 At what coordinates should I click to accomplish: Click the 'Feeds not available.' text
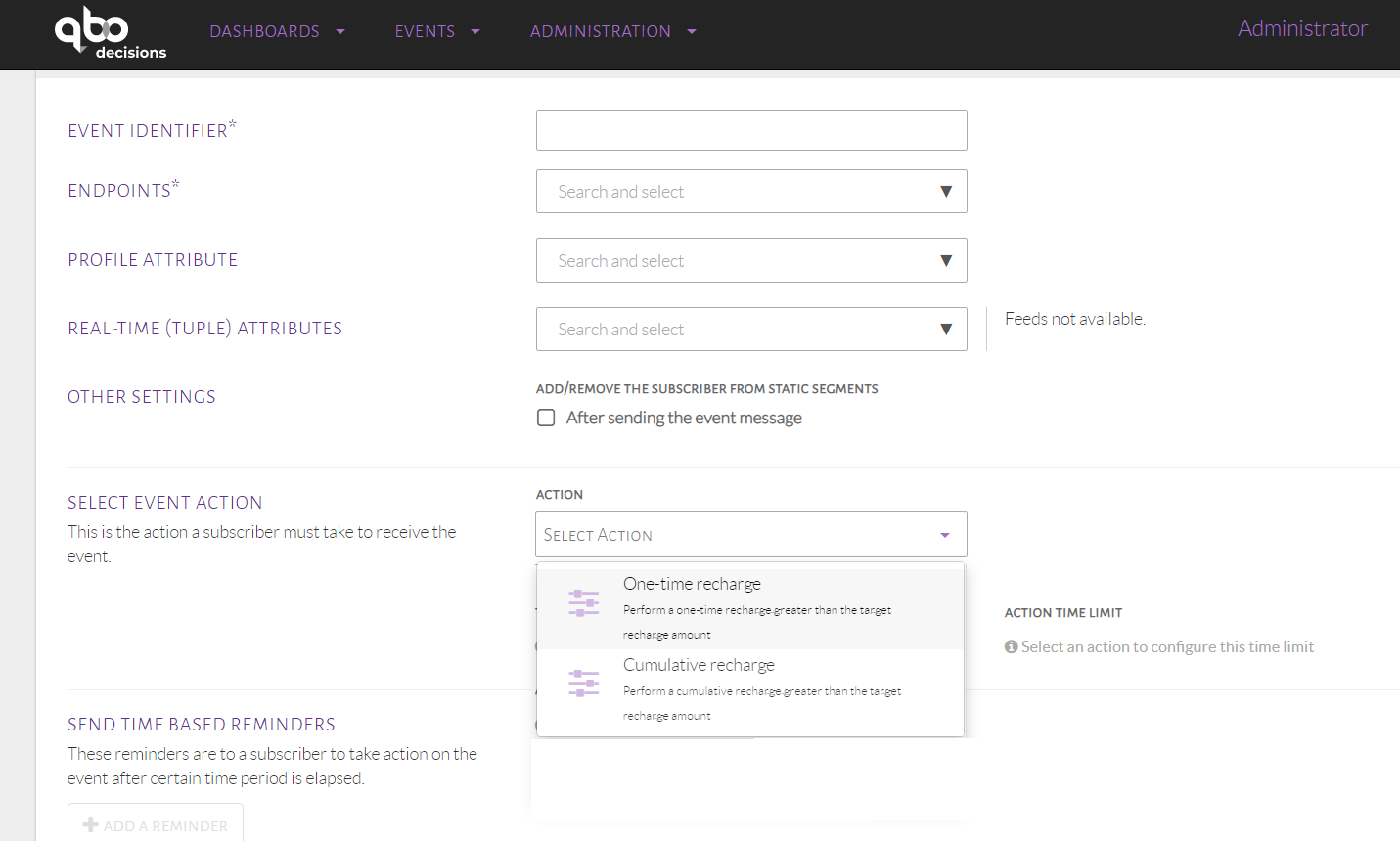1075,319
